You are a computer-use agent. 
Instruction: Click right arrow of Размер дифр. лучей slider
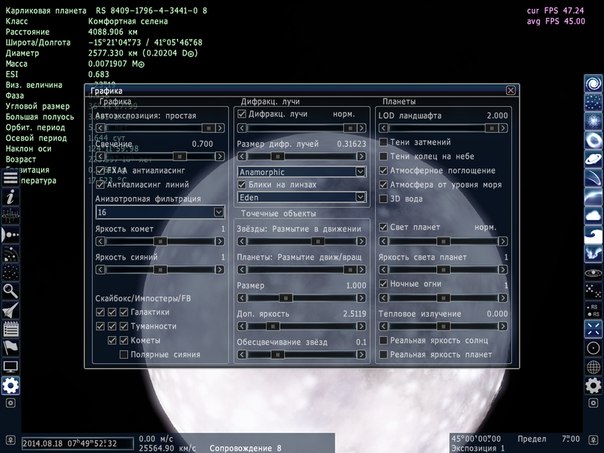[361, 156]
